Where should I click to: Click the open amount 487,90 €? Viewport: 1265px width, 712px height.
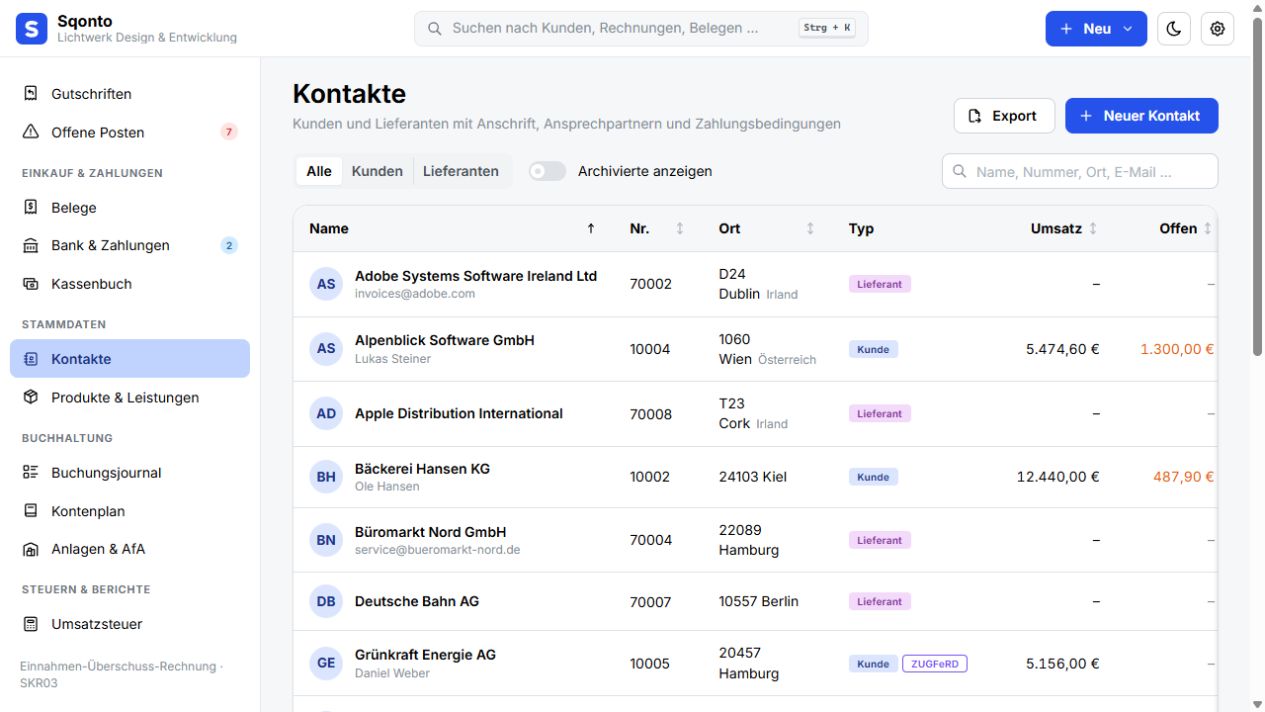tap(1183, 477)
